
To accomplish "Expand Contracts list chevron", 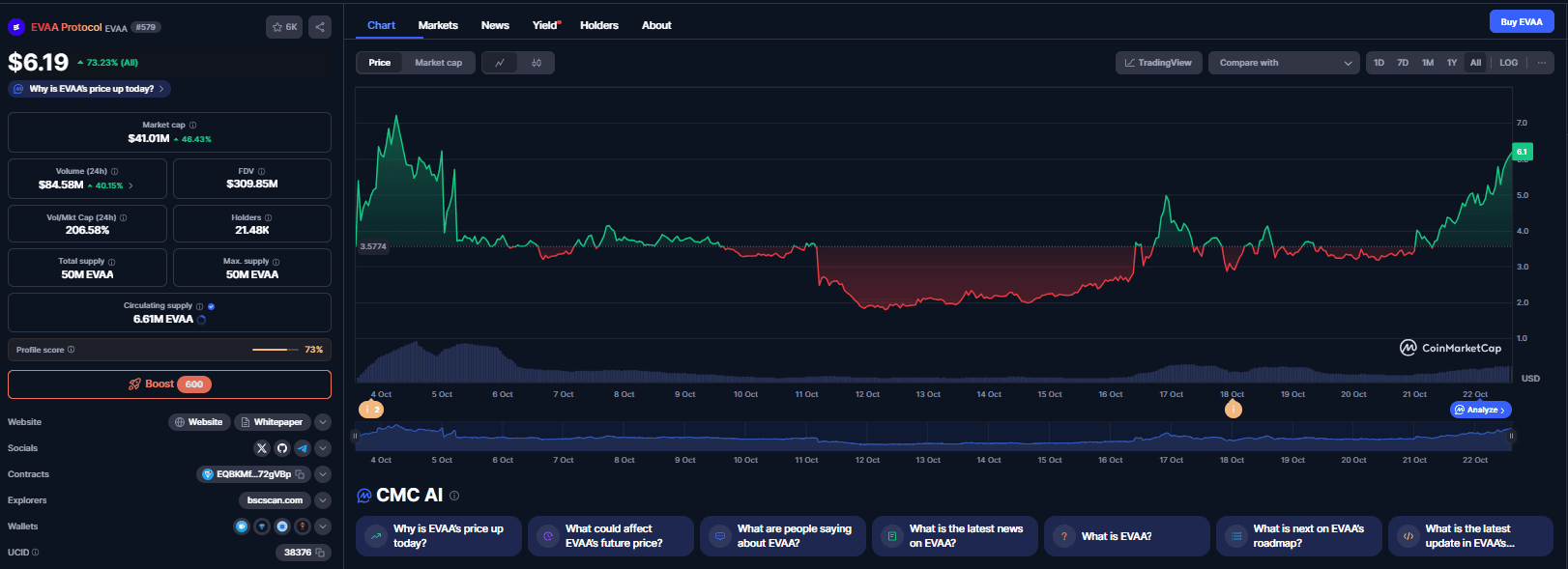I will pyautogui.click(x=323, y=474).
